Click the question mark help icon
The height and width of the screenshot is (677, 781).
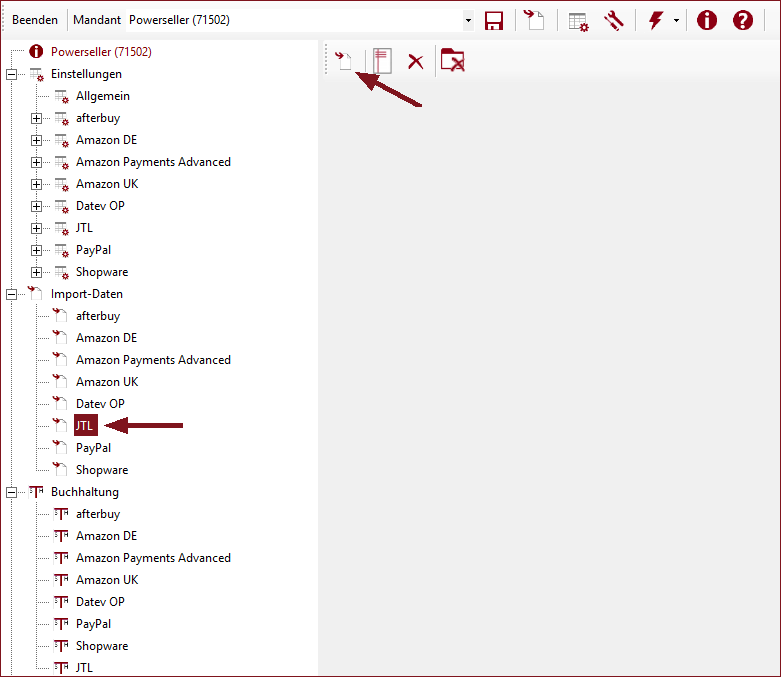[742, 21]
